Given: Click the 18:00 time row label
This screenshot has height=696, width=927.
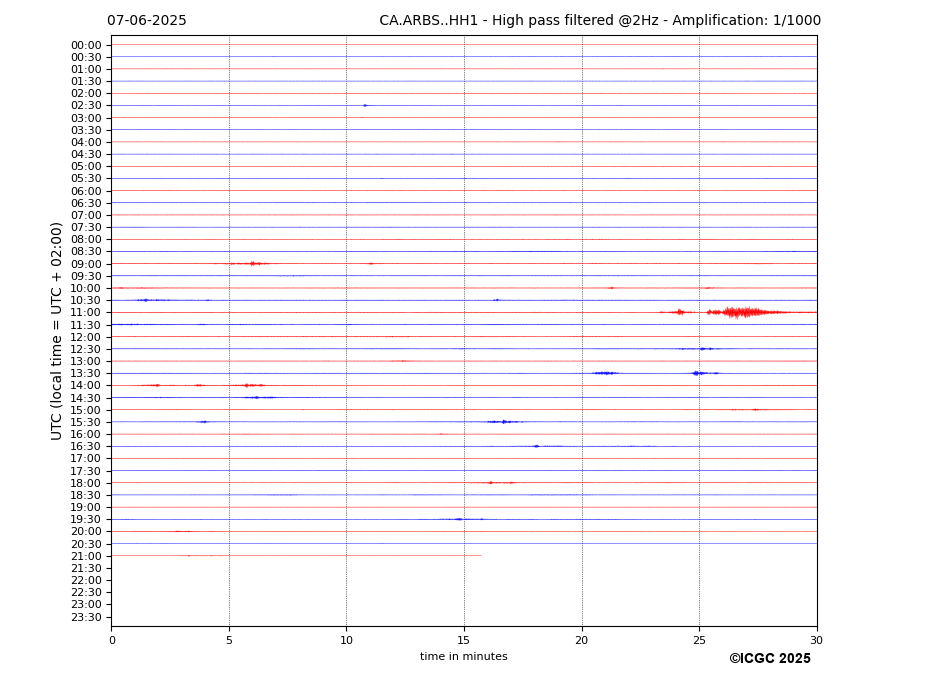Looking at the screenshot, I should tap(86, 483).
